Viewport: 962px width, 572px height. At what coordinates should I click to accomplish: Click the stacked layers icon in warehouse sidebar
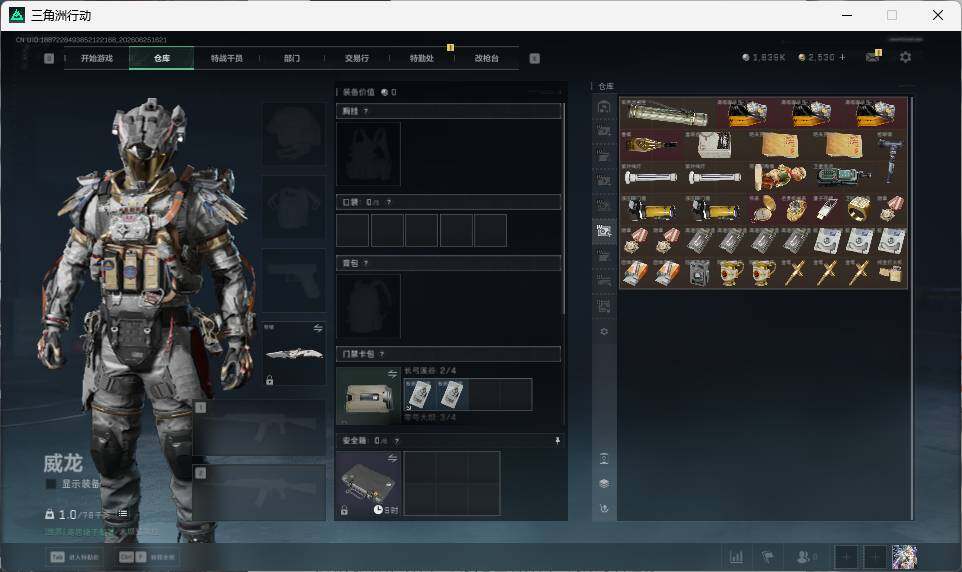pyautogui.click(x=604, y=484)
